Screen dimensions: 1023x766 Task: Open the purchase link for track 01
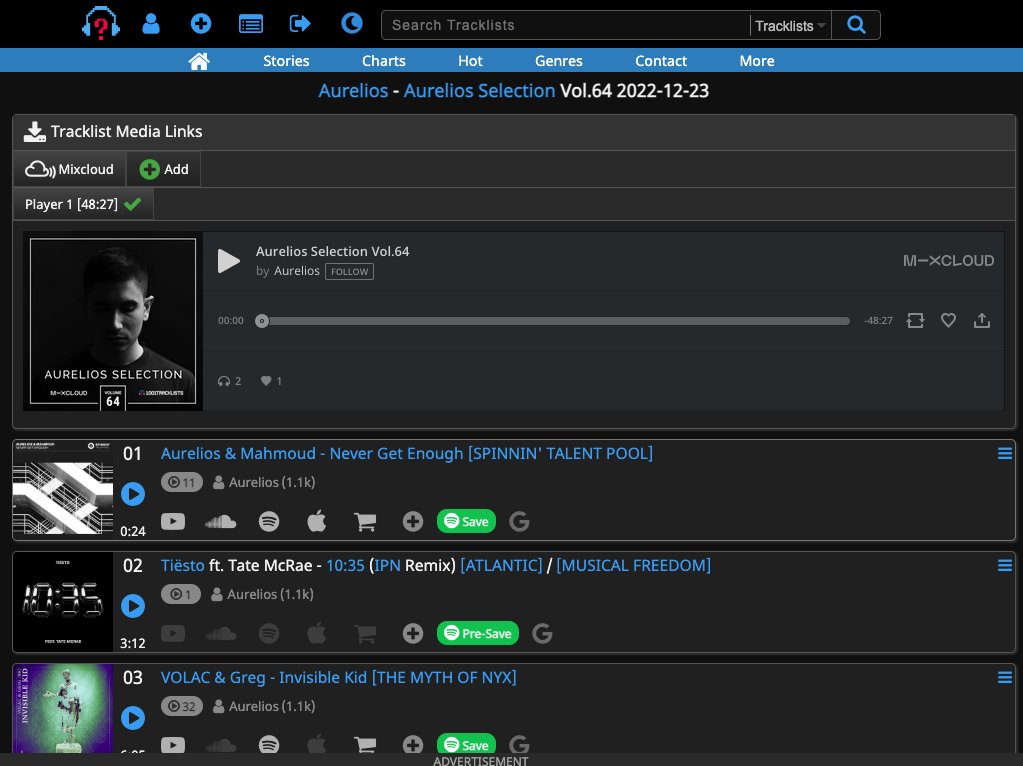click(x=364, y=521)
